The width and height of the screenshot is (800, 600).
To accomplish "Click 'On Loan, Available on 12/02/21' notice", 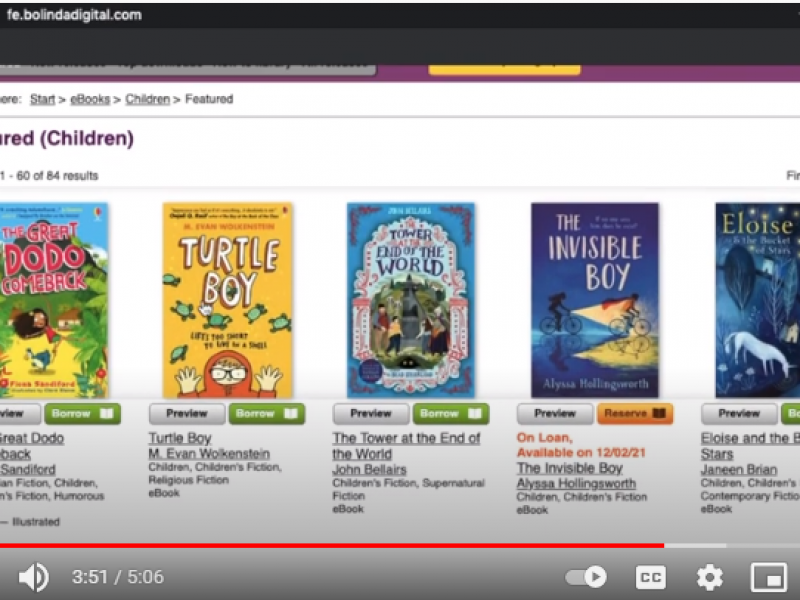I will [x=581, y=445].
